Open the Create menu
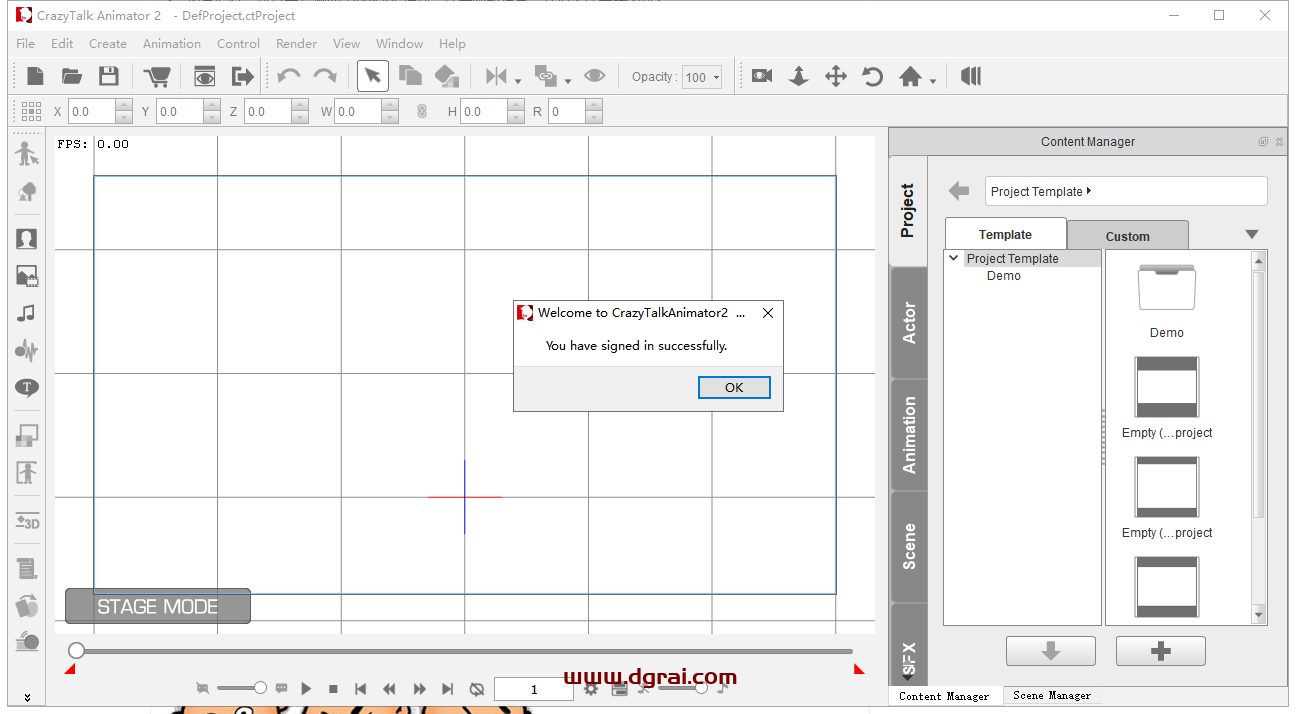 coord(108,44)
